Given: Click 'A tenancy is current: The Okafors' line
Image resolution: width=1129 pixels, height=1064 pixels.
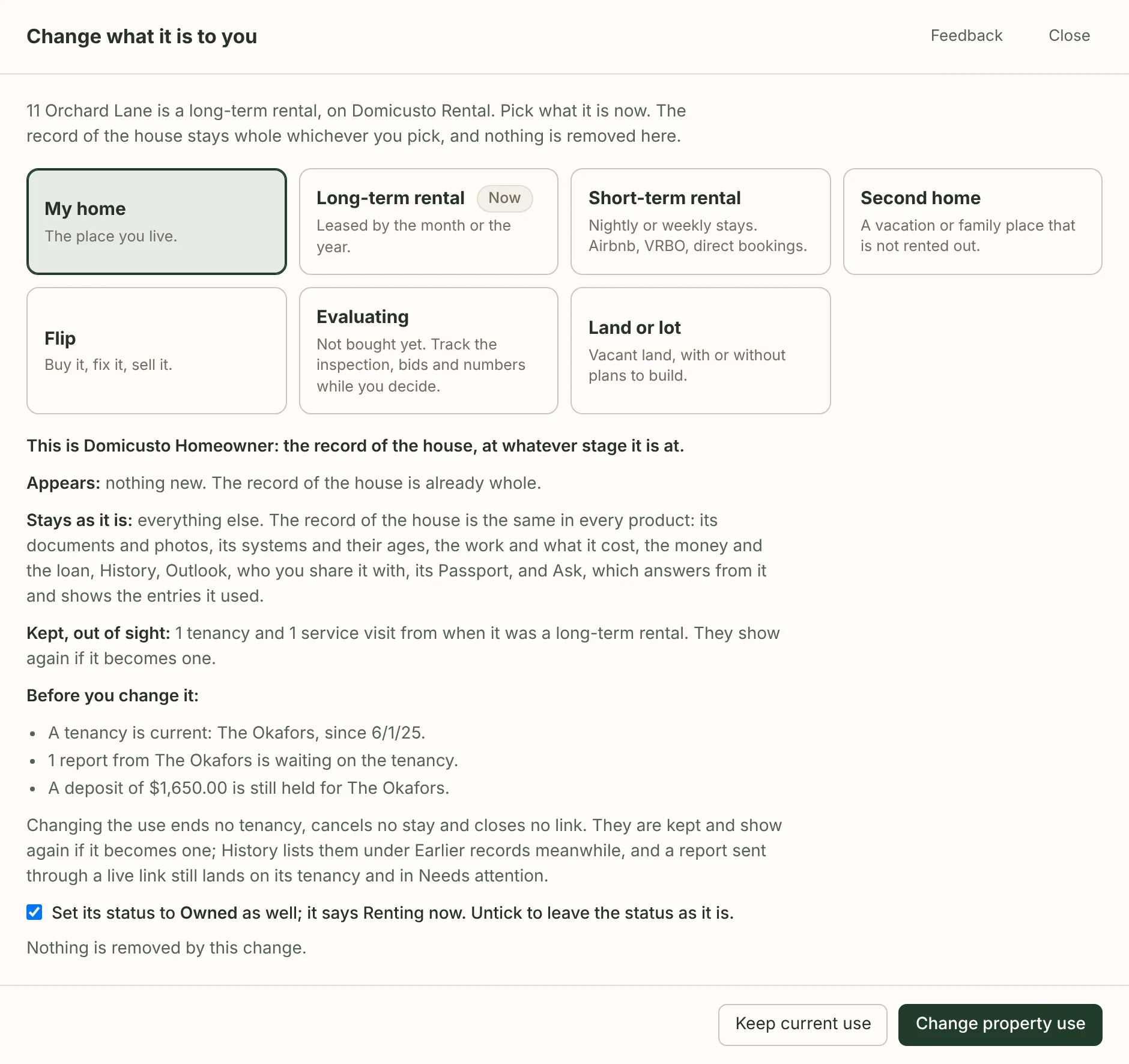Looking at the screenshot, I should click(237, 733).
